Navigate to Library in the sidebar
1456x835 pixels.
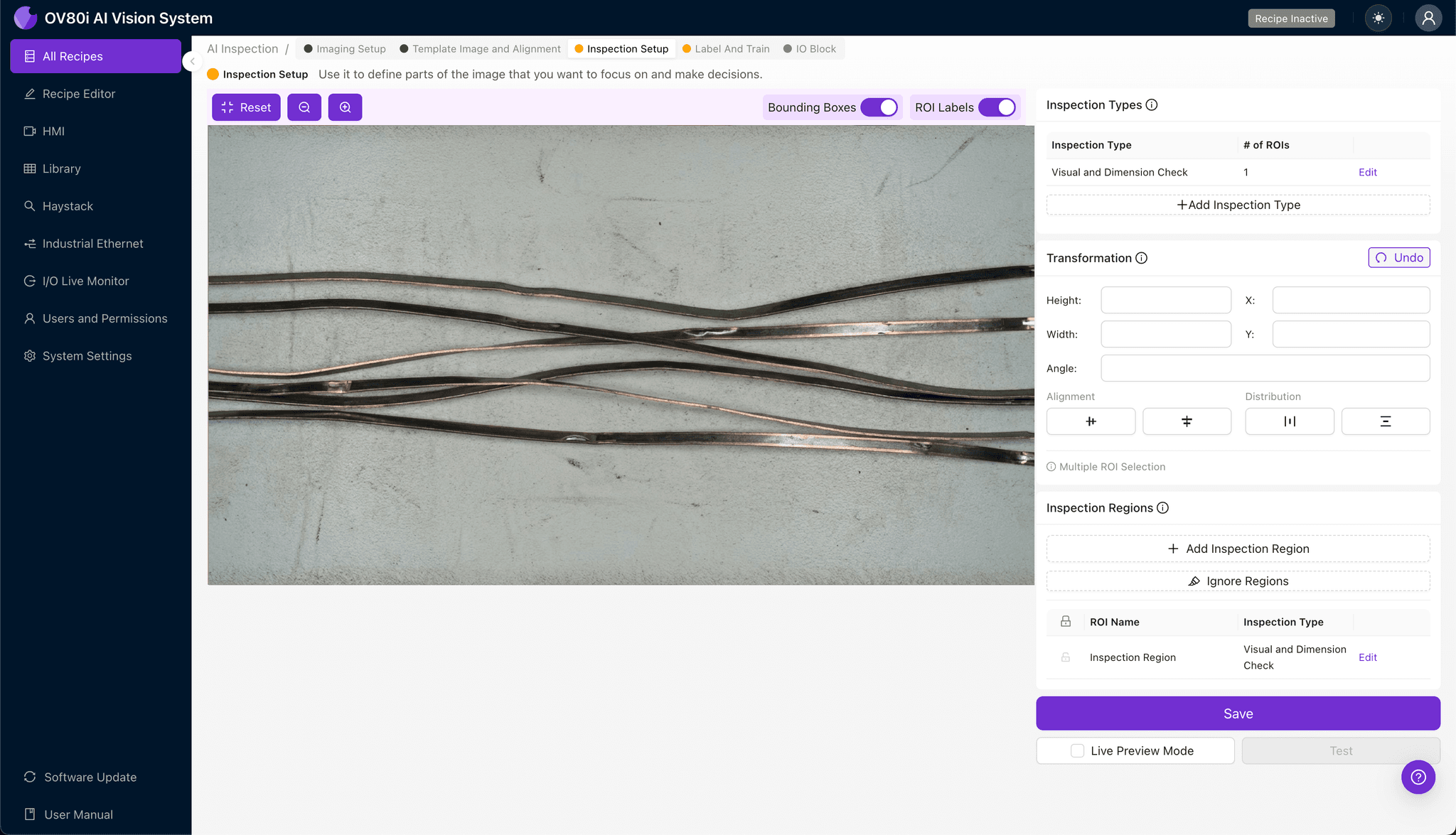tap(62, 168)
